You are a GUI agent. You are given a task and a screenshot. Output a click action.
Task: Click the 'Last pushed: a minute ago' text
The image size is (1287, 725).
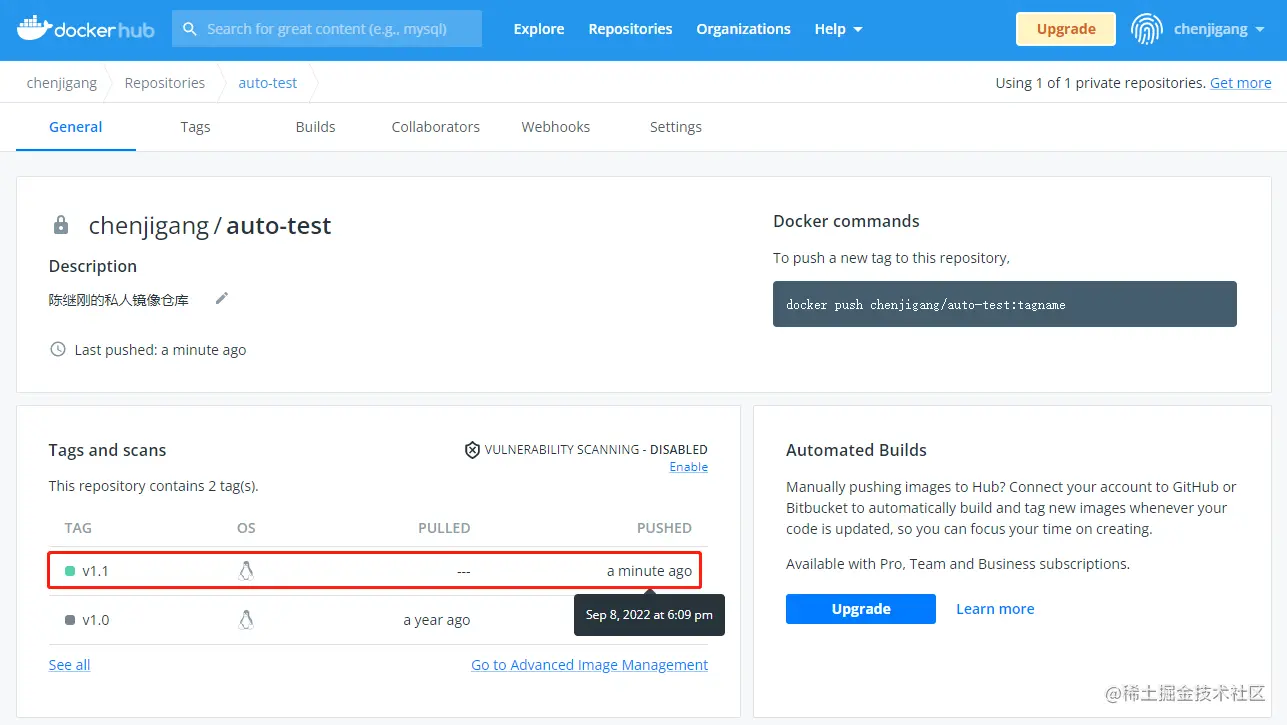tap(160, 350)
